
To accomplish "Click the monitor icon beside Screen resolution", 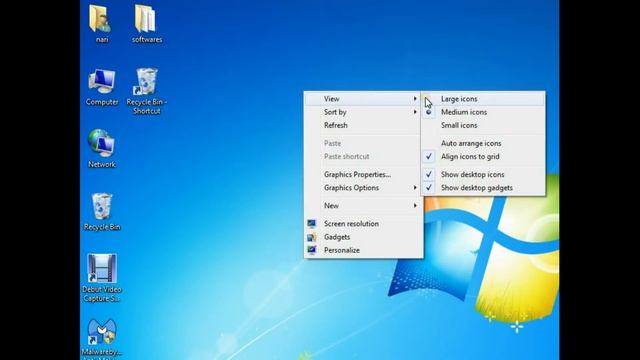I will pos(311,224).
